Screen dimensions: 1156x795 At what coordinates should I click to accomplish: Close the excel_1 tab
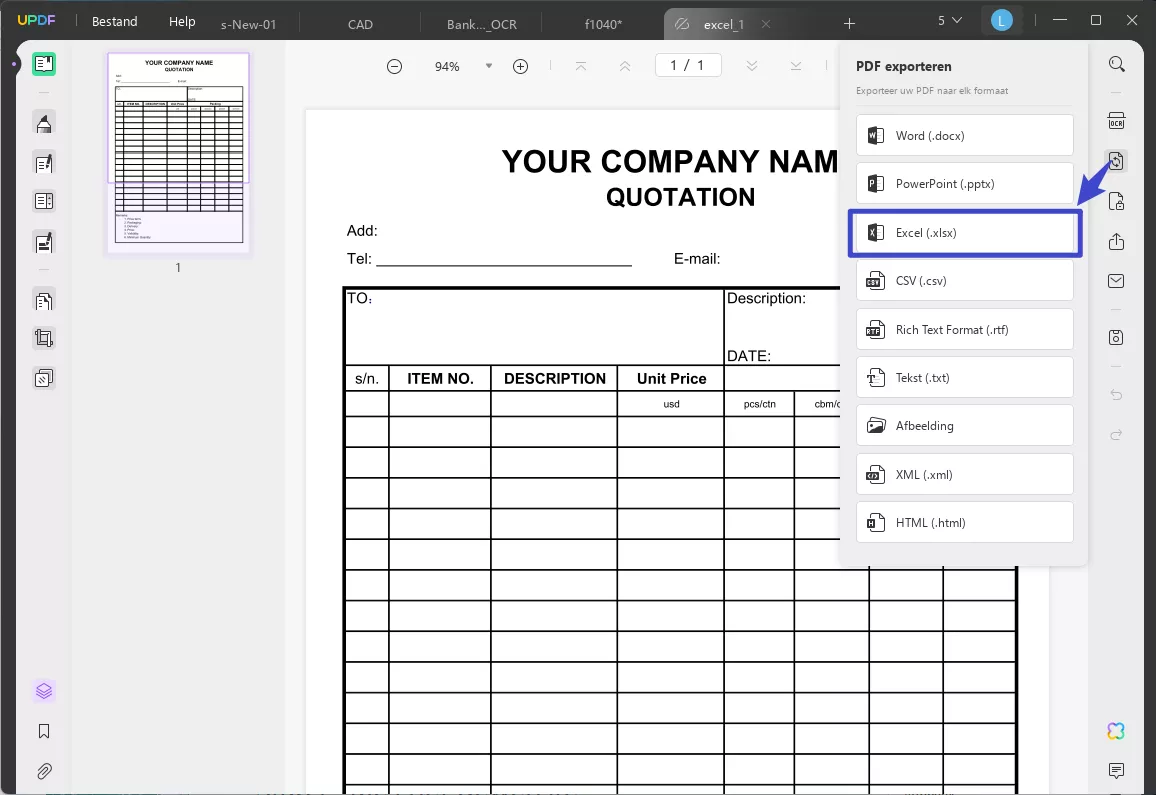[766, 24]
